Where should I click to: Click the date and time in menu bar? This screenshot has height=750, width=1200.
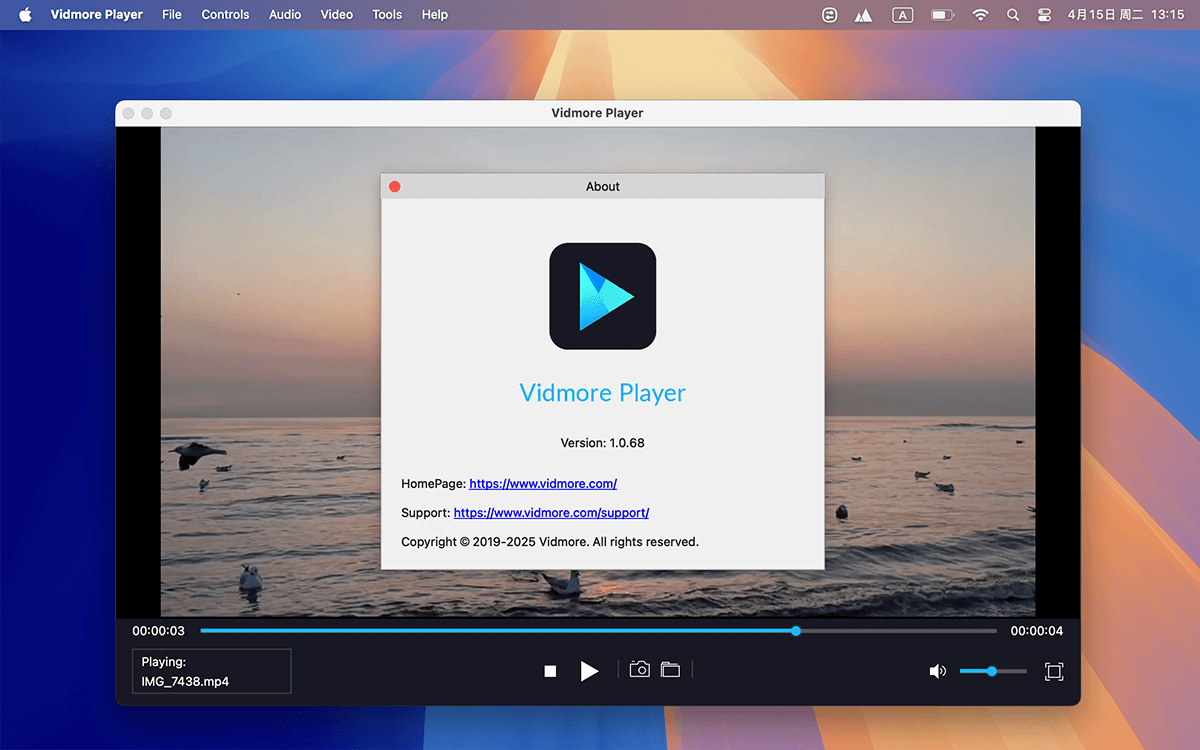pos(1126,15)
